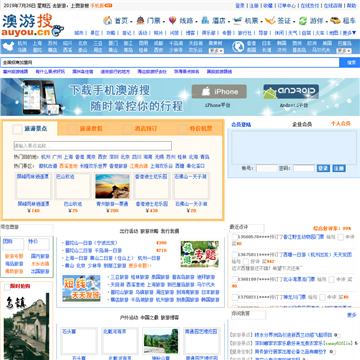Viewport: 360px width, 360px height.
Task: Select 线路 hot-air balloon navigation icon
Action: [173, 21]
